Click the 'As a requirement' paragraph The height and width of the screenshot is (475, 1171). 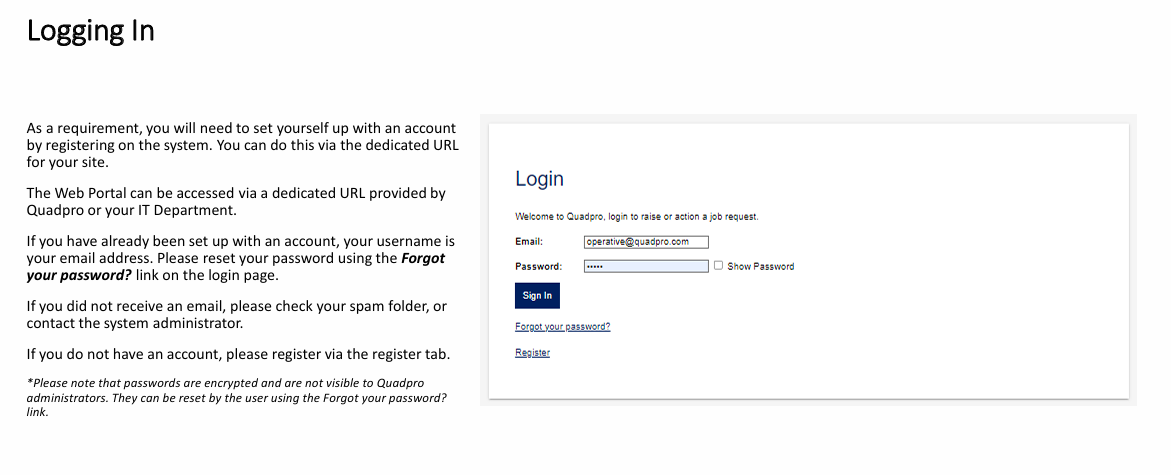(243, 145)
